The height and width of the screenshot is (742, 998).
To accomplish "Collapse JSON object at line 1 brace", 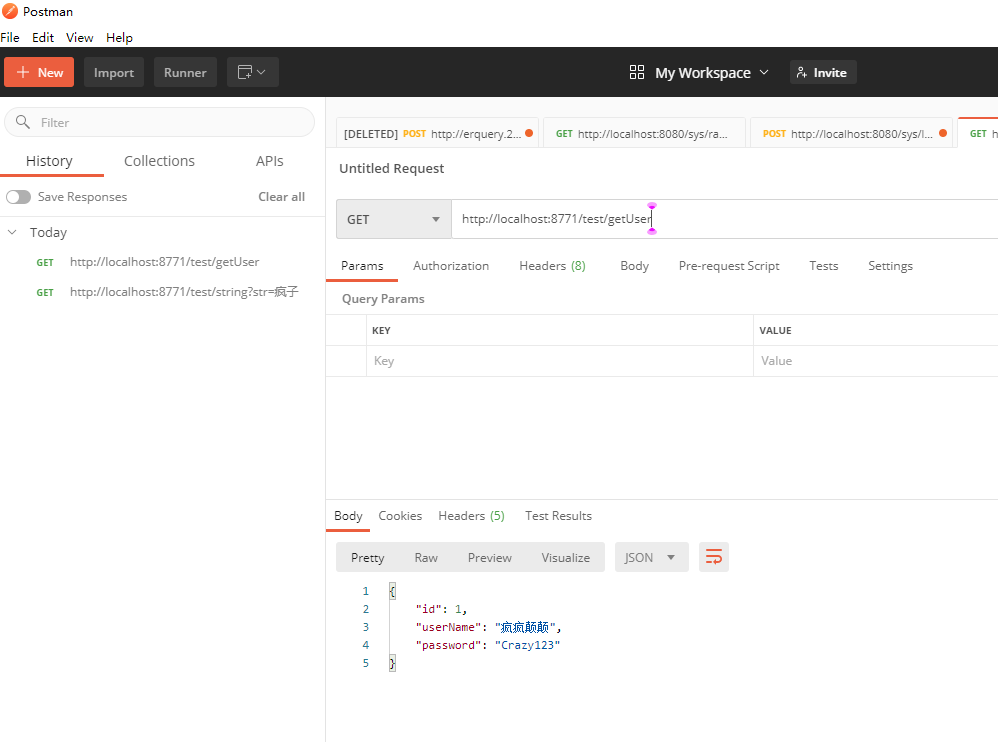I will pos(392,591).
